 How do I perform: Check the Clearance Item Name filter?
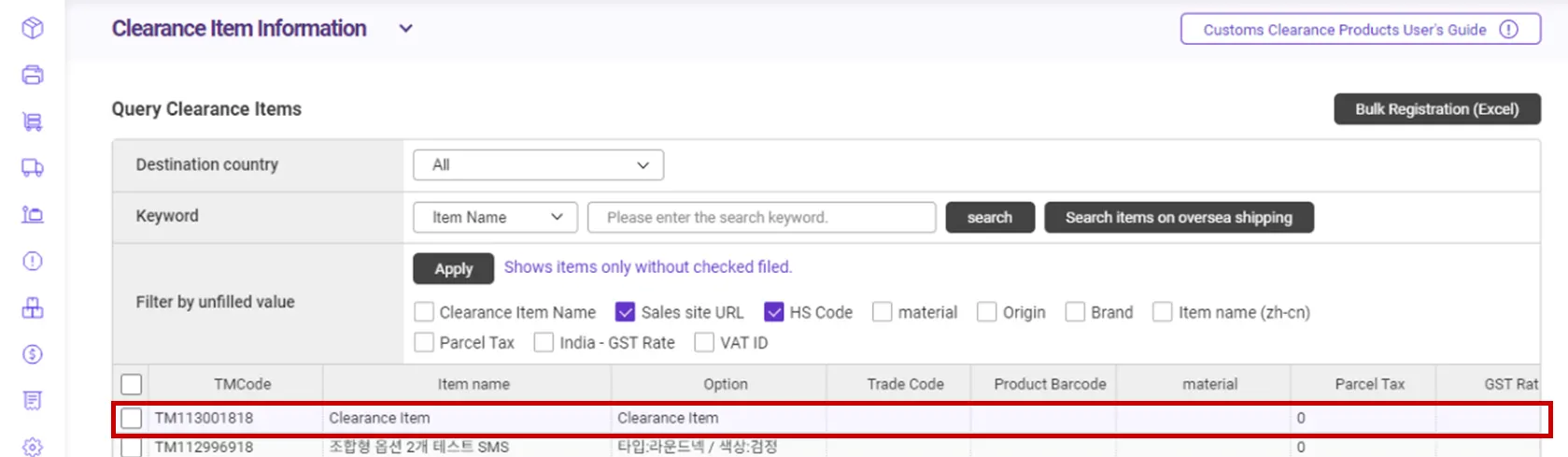click(x=424, y=312)
